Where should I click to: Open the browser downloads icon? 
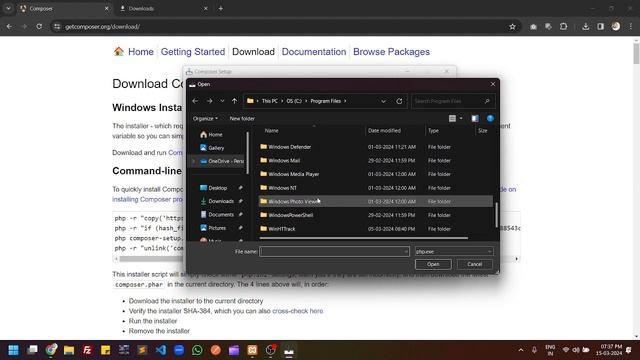click(x=586, y=27)
